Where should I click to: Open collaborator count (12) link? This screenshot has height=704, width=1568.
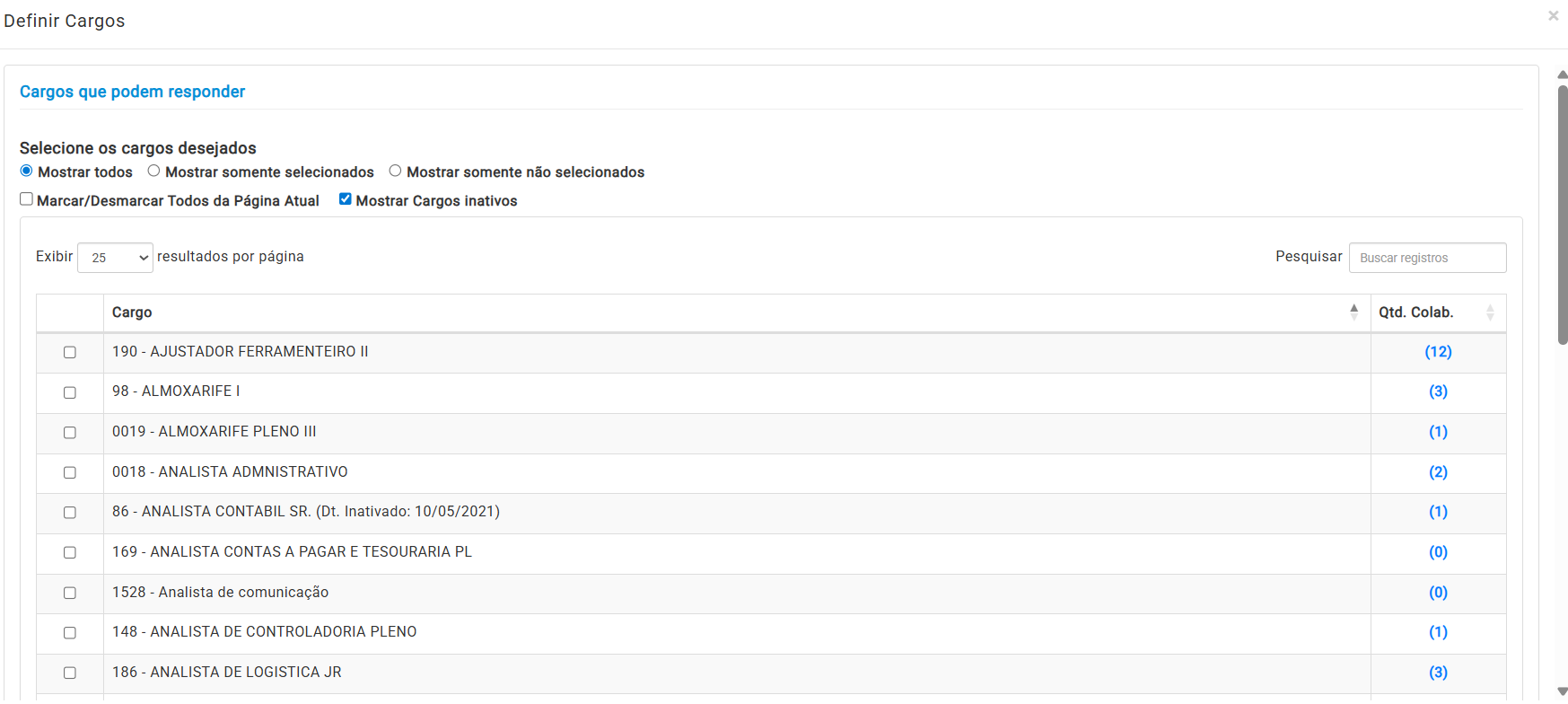point(1438,352)
